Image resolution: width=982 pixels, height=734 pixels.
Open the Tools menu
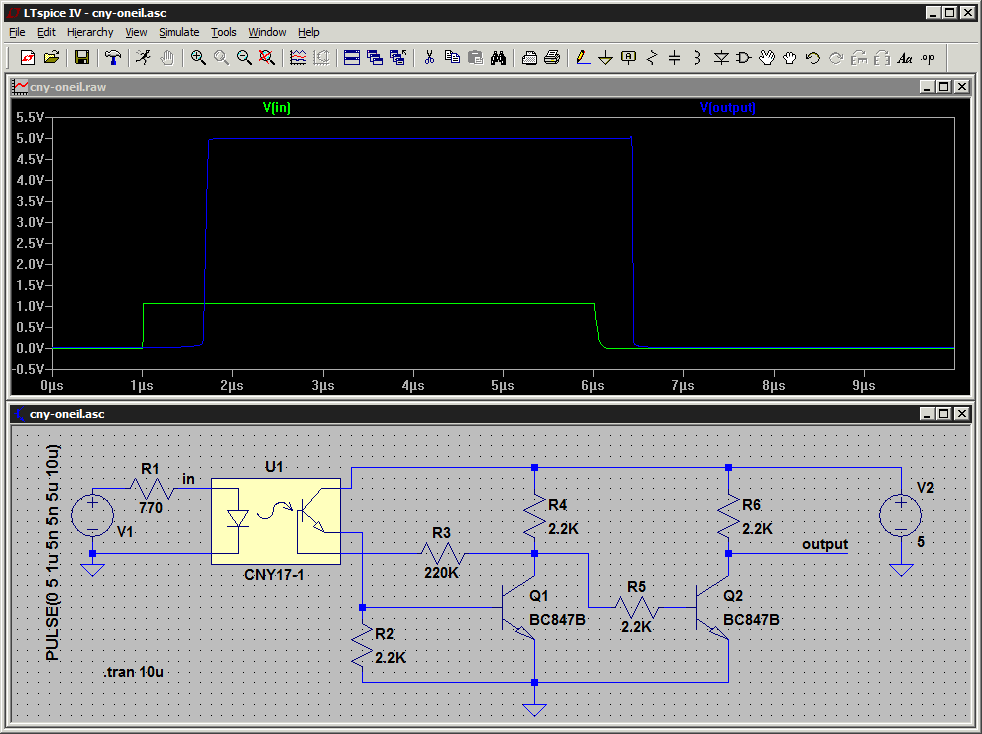click(x=224, y=32)
